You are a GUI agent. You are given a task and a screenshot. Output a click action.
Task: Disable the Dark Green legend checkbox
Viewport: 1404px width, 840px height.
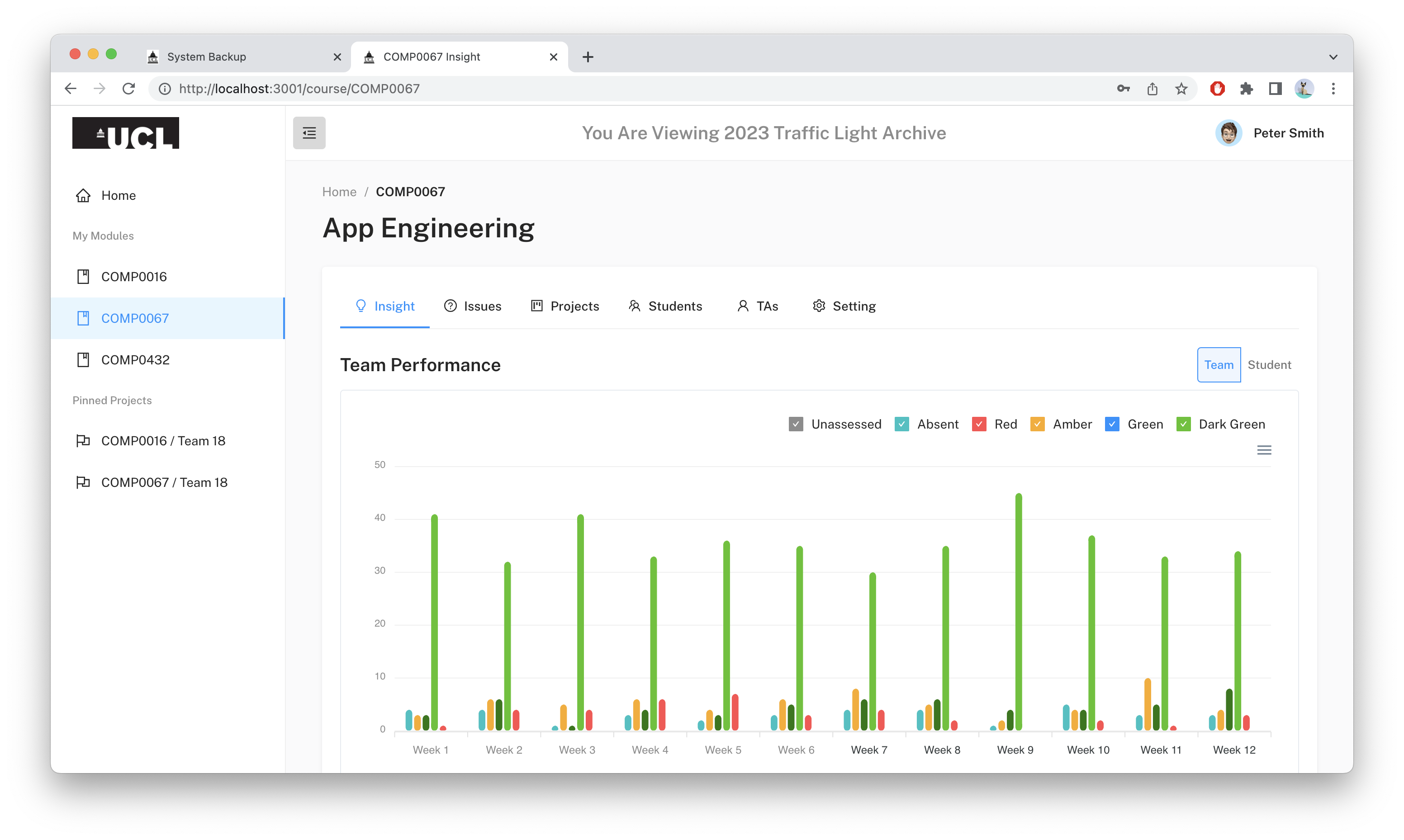[x=1183, y=424]
